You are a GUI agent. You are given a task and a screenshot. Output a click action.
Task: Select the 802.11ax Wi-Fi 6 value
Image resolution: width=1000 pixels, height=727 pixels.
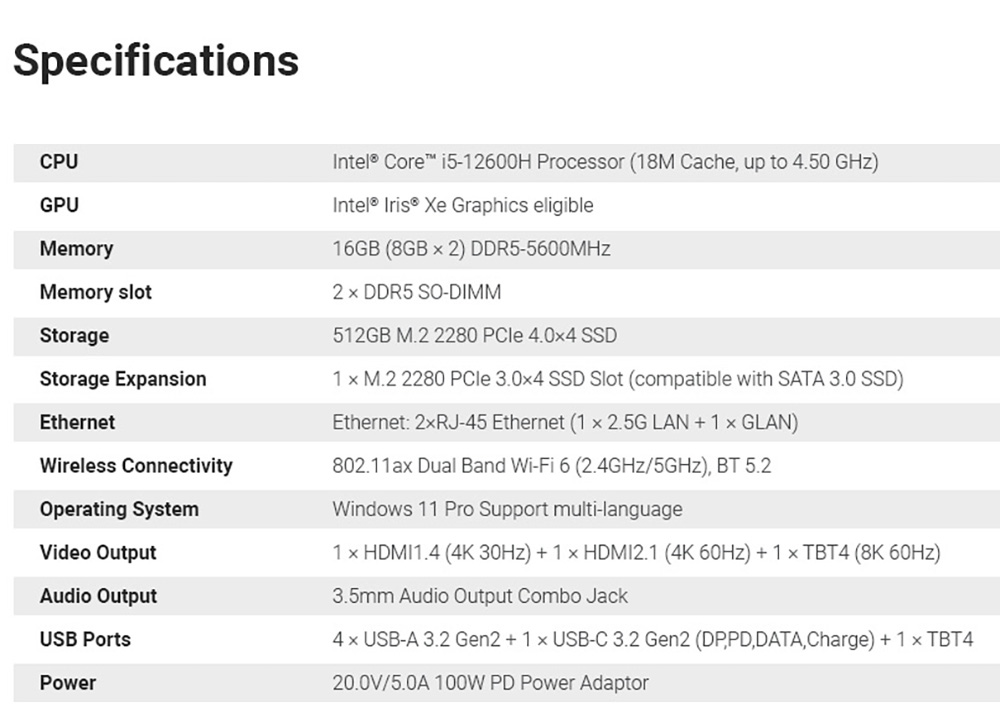[551, 466]
